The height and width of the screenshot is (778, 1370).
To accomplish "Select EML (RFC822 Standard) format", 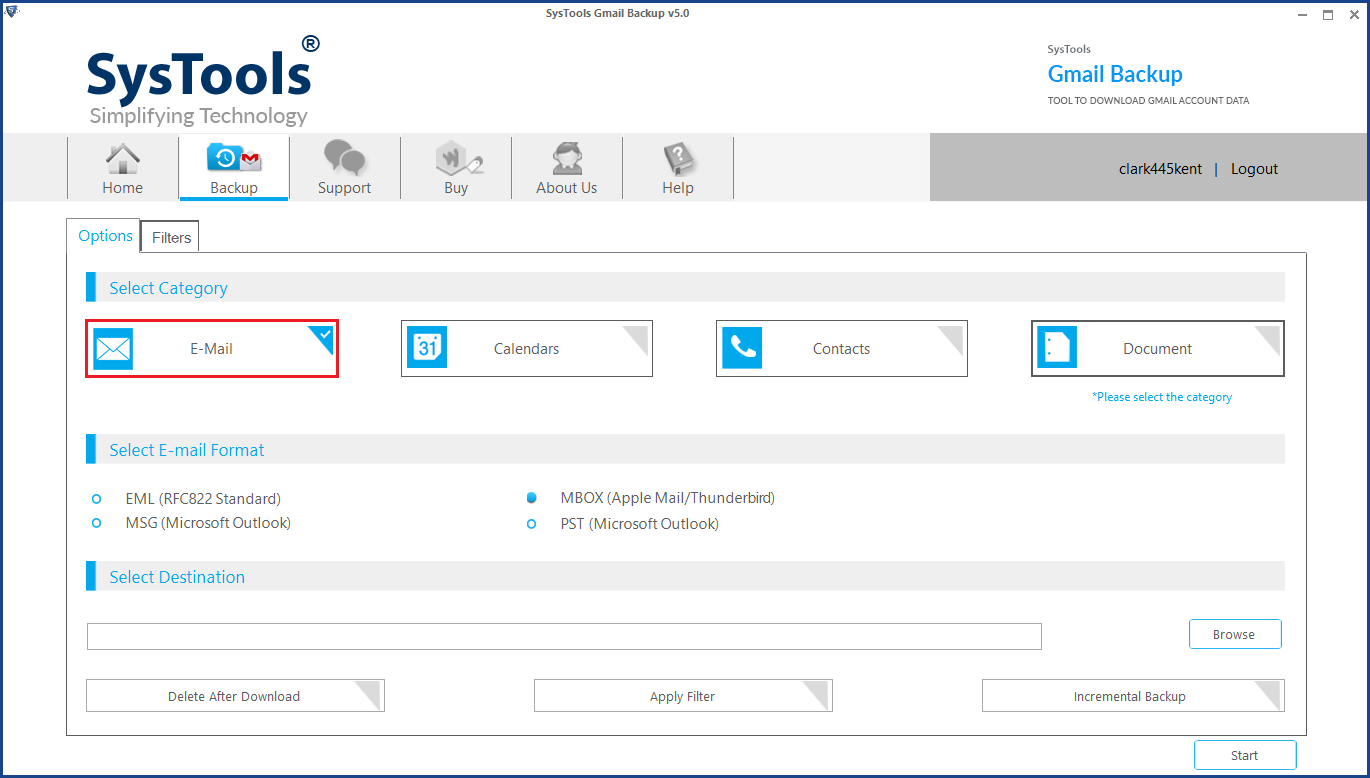I will pyautogui.click(x=97, y=498).
